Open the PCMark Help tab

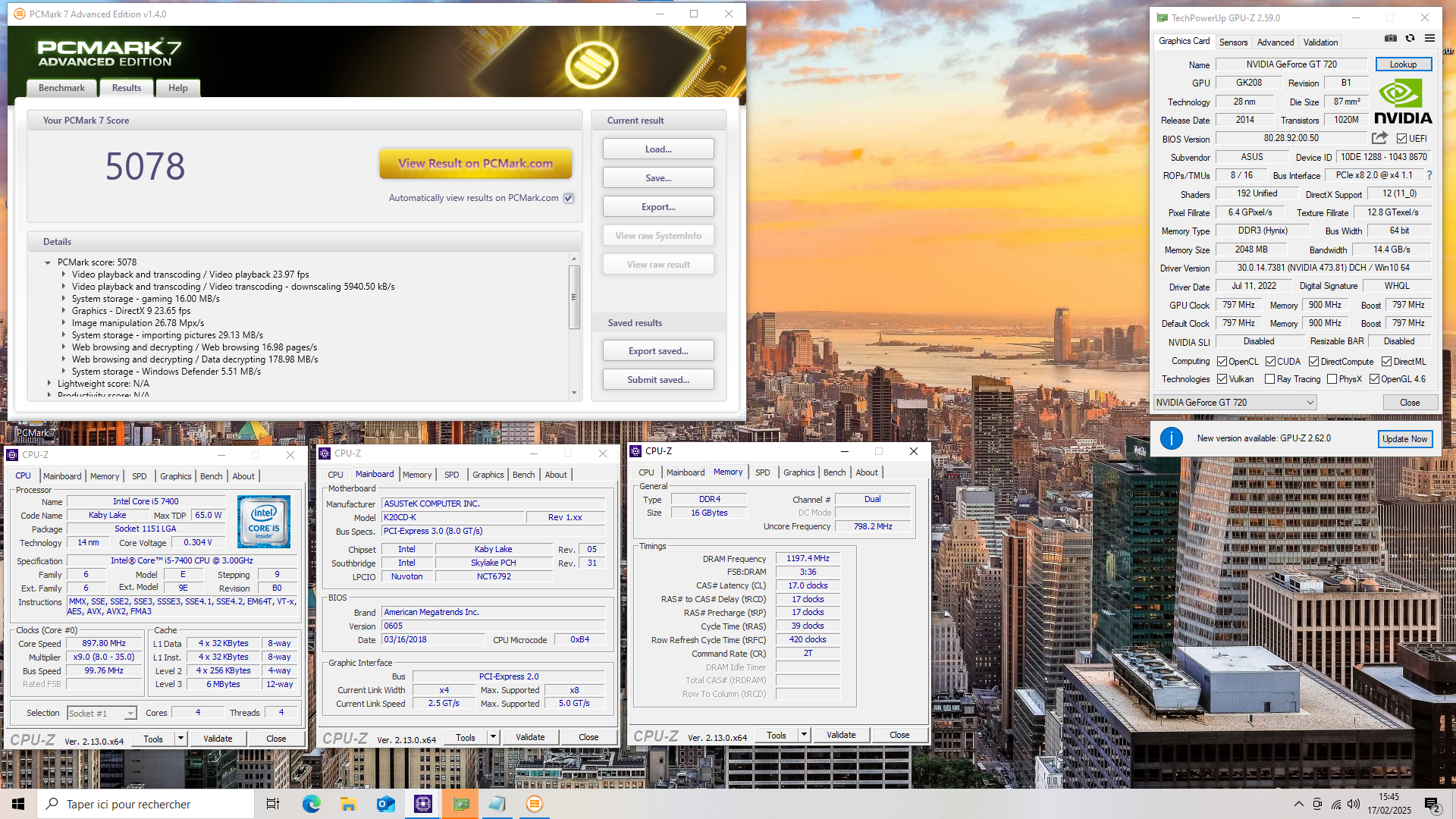[x=178, y=88]
